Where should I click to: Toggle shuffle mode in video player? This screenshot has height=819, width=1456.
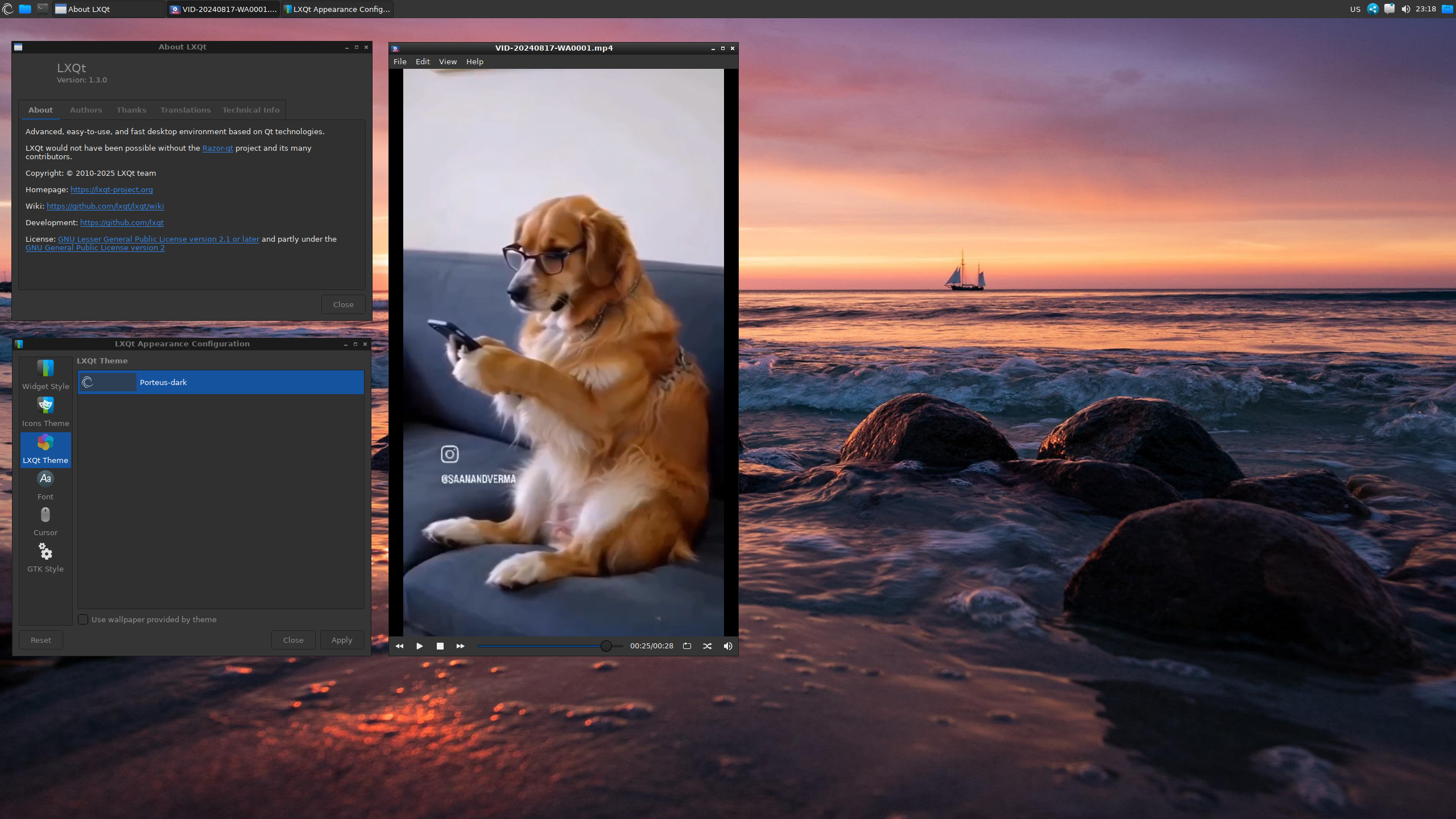point(707,646)
